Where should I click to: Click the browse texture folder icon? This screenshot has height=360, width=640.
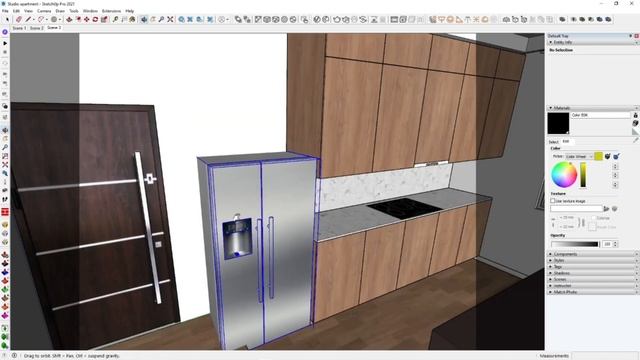(x=606, y=209)
